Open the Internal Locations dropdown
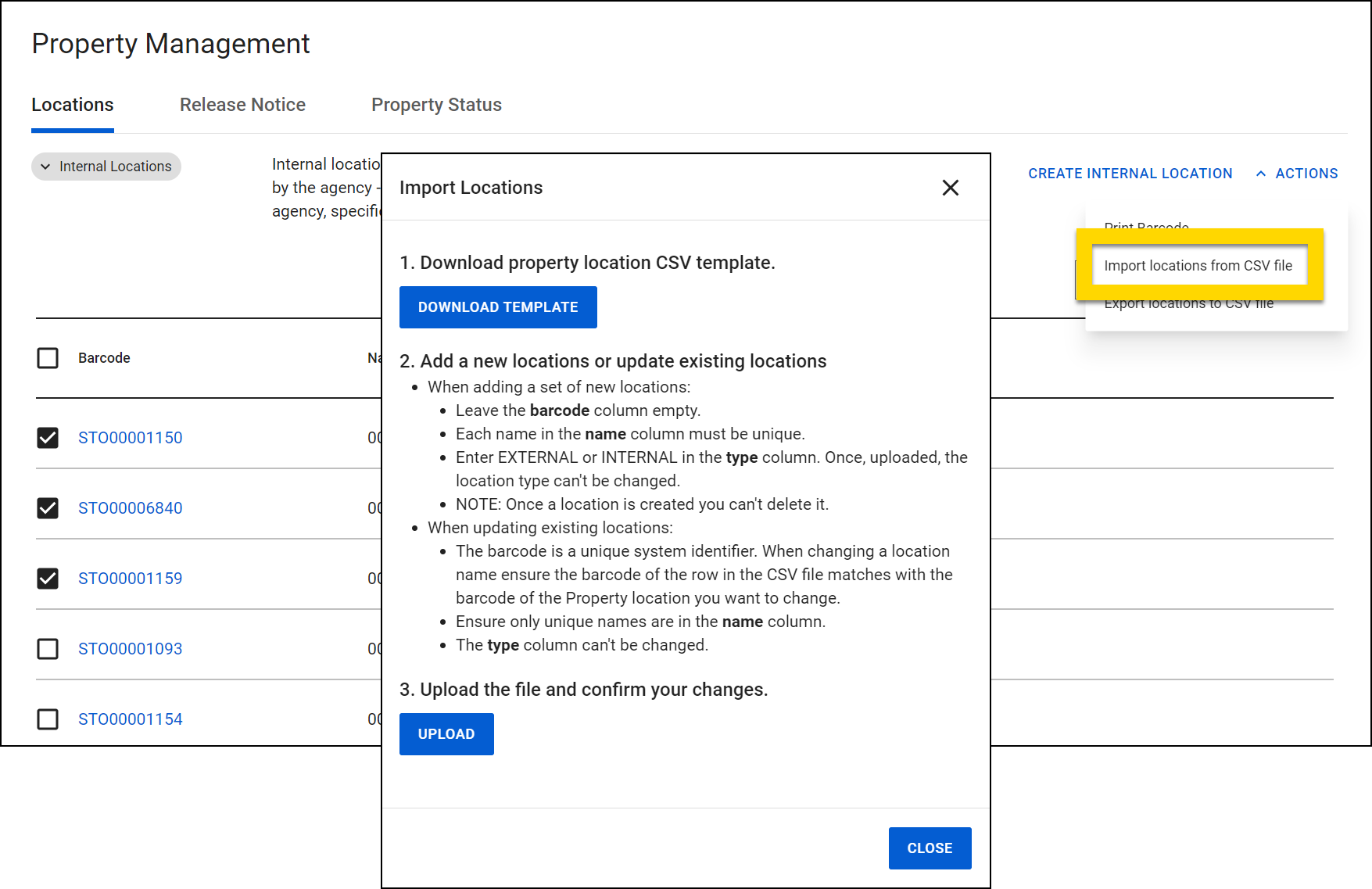The height and width of the screenshot is (889, 1372). click(106, 166)
